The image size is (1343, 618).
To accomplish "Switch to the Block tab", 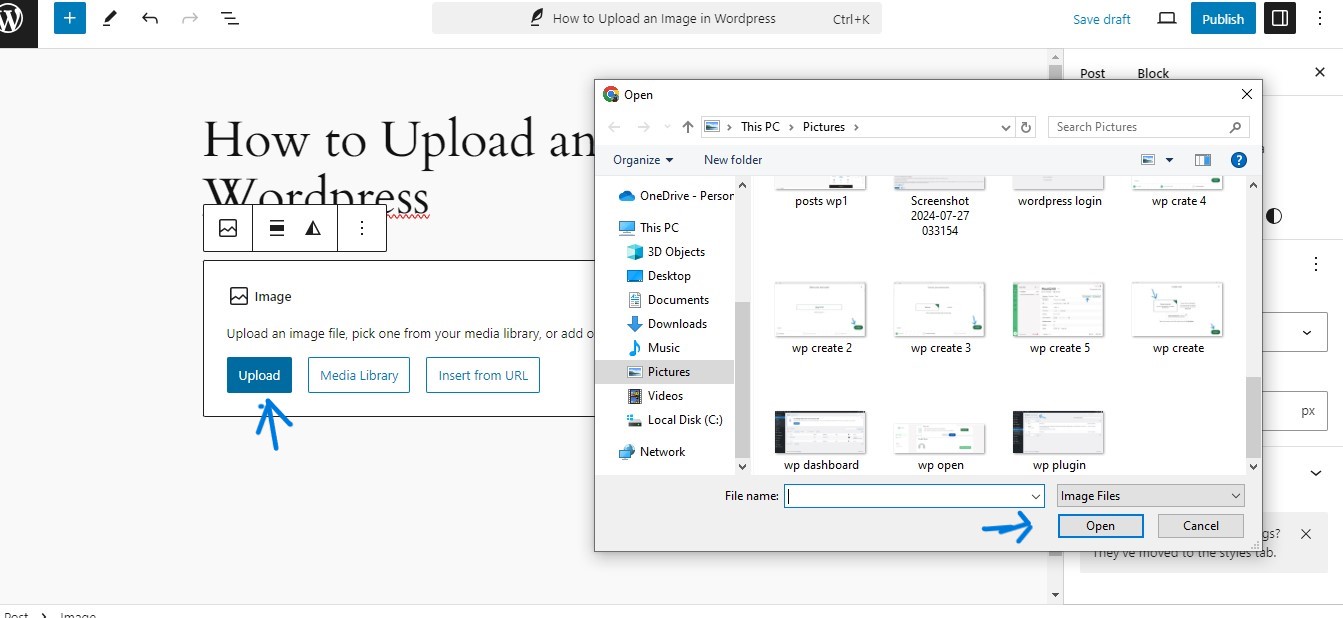I will 1153,73.
